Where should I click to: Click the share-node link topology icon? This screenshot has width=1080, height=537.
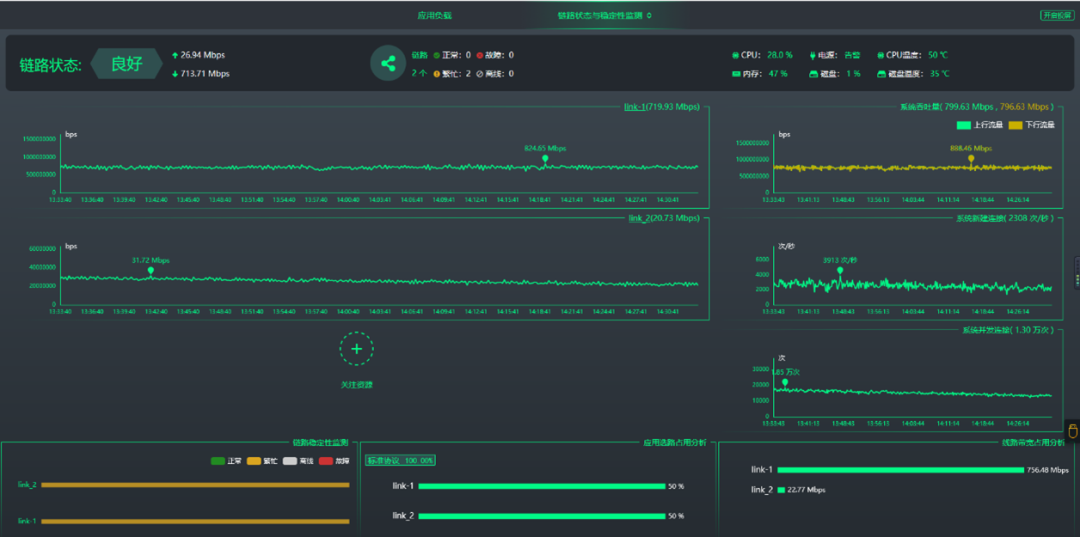(386, 64)
